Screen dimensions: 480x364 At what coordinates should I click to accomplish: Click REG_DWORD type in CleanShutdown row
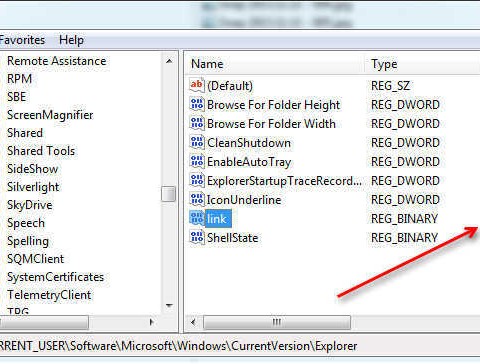pos(405,143)
